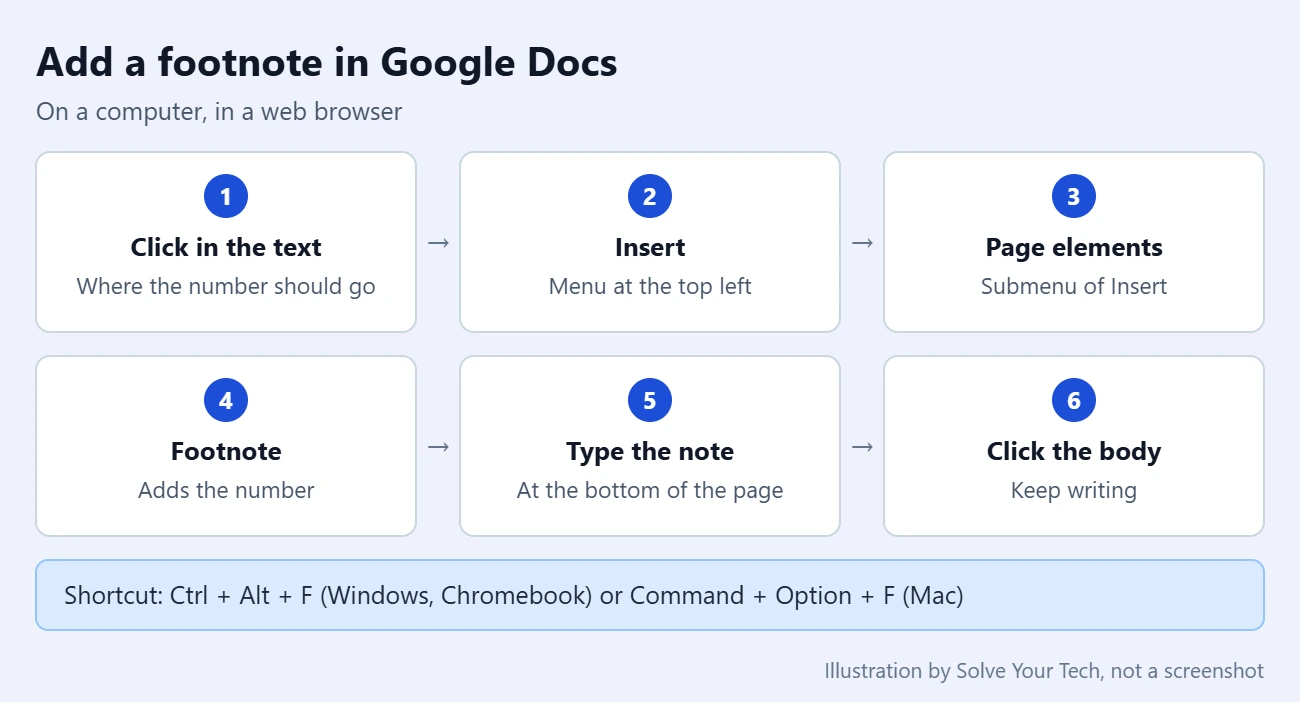
Task: Select the 'Type the note' step title
Action: coord(650,452)
